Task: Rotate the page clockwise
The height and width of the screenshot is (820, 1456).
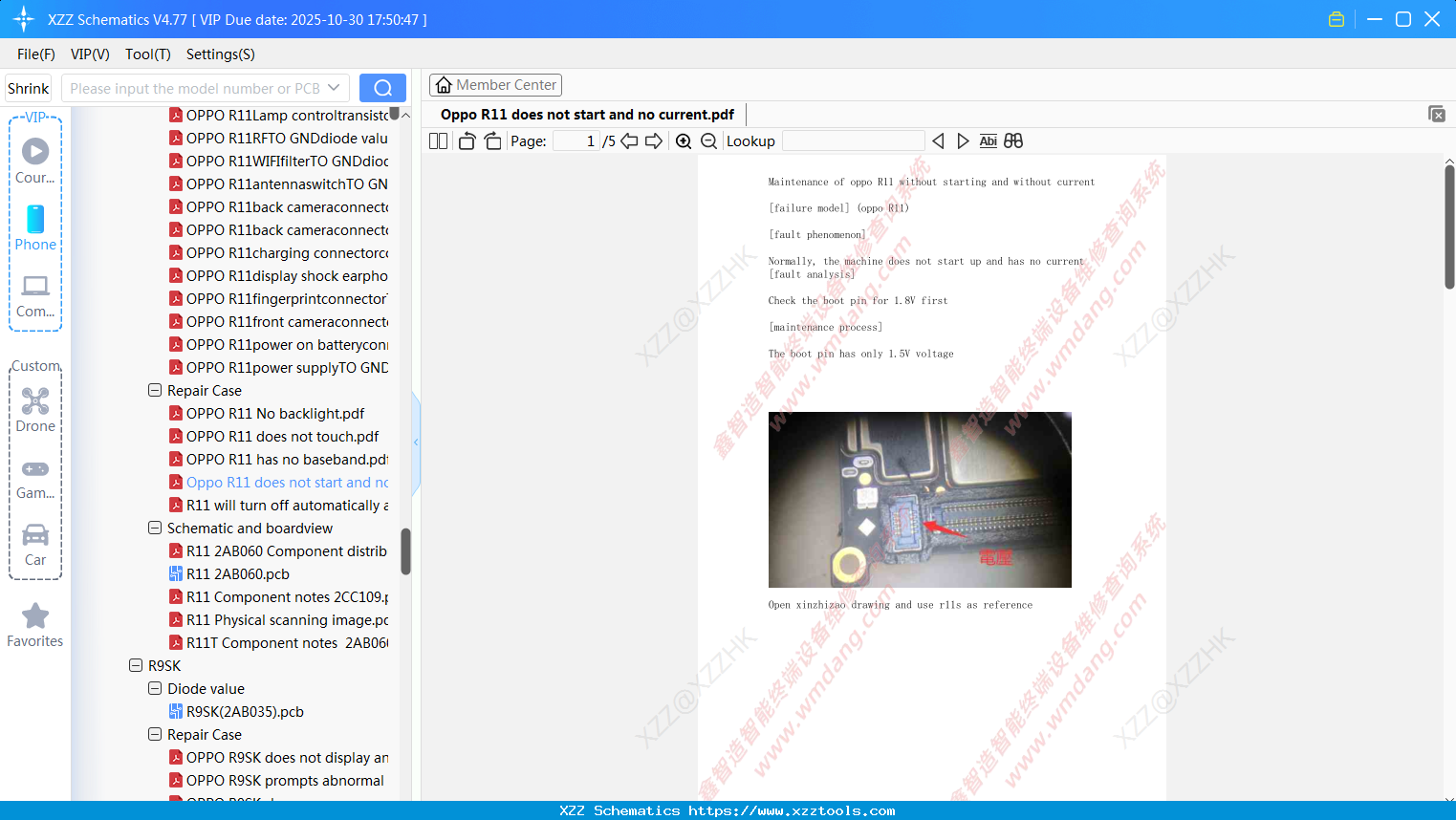Action: (x=493, y=141)
